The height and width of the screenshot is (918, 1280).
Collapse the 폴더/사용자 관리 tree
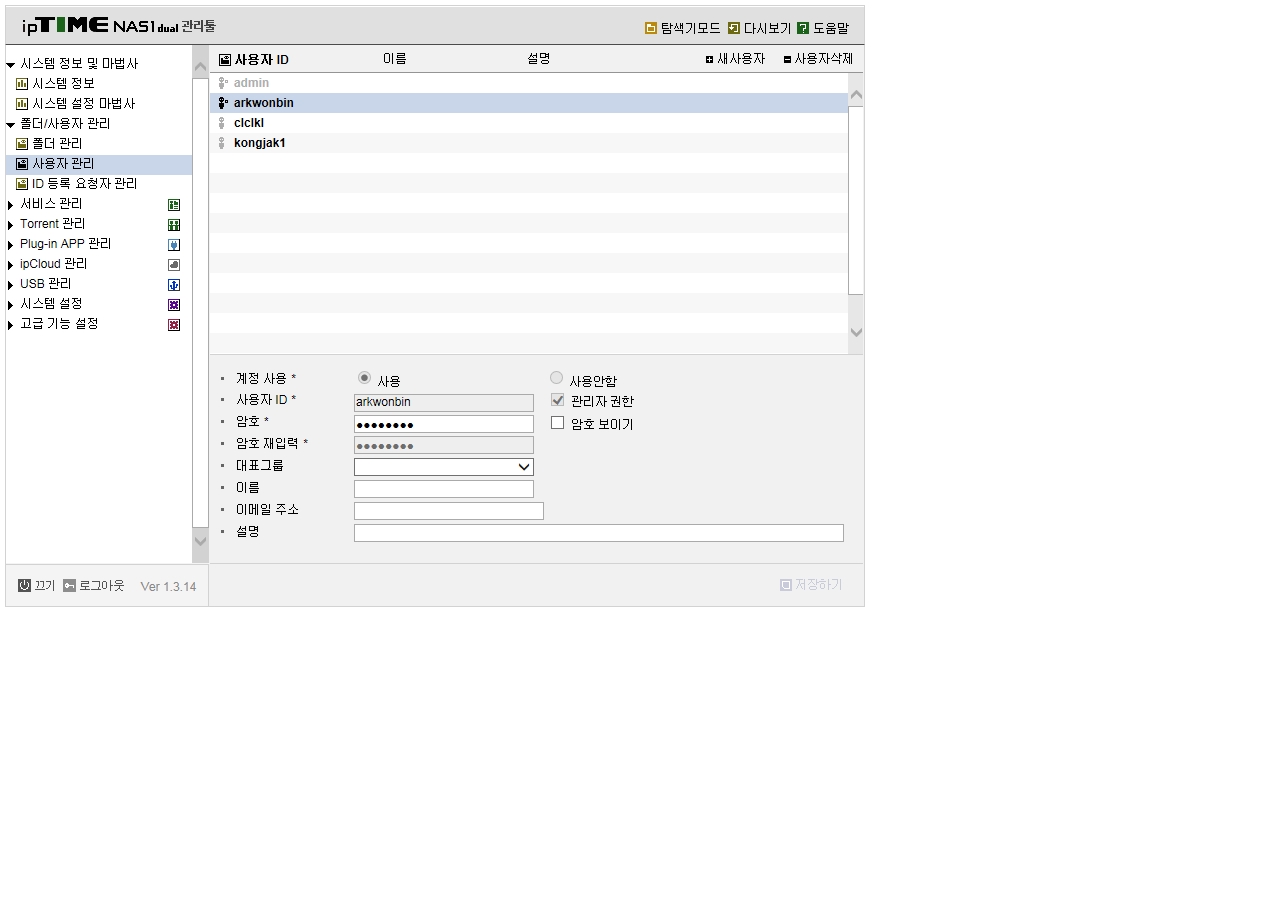11,125
